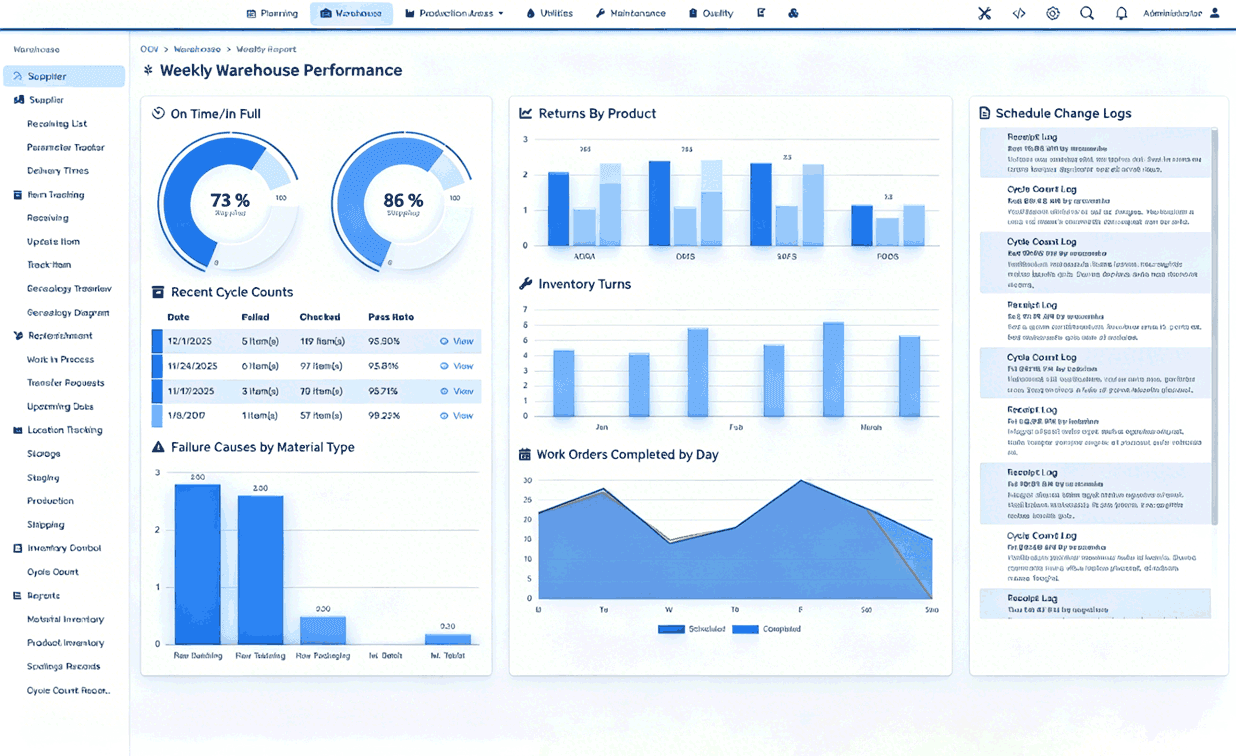
Task: Click the eye icon in the 12/1/2025 row
Action: 444,341
